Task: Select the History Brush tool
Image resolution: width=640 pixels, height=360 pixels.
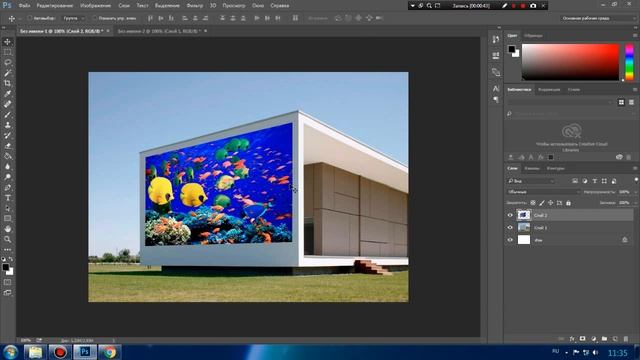Action: click(x=7, y=136)
